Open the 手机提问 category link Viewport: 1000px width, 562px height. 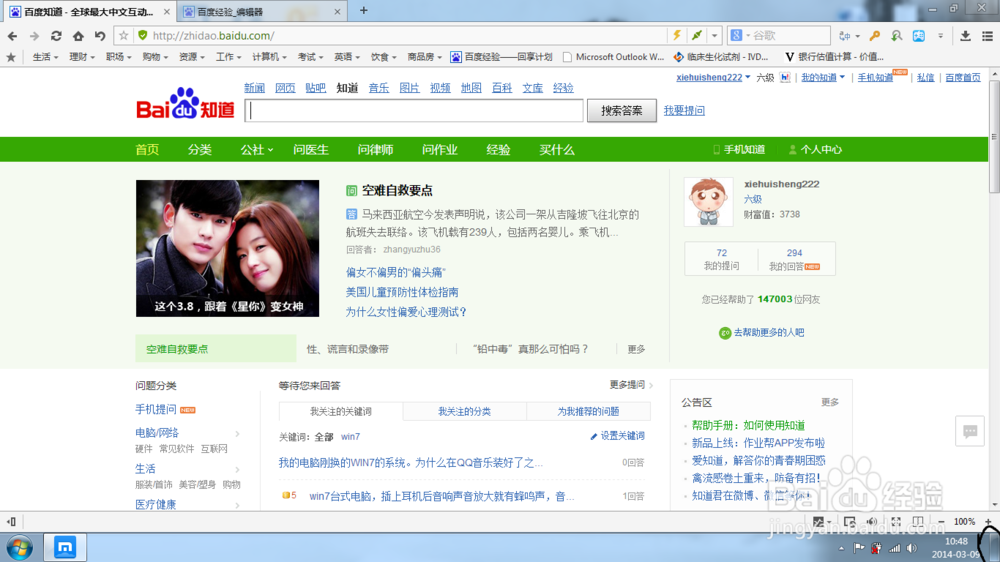click(156, 410)
